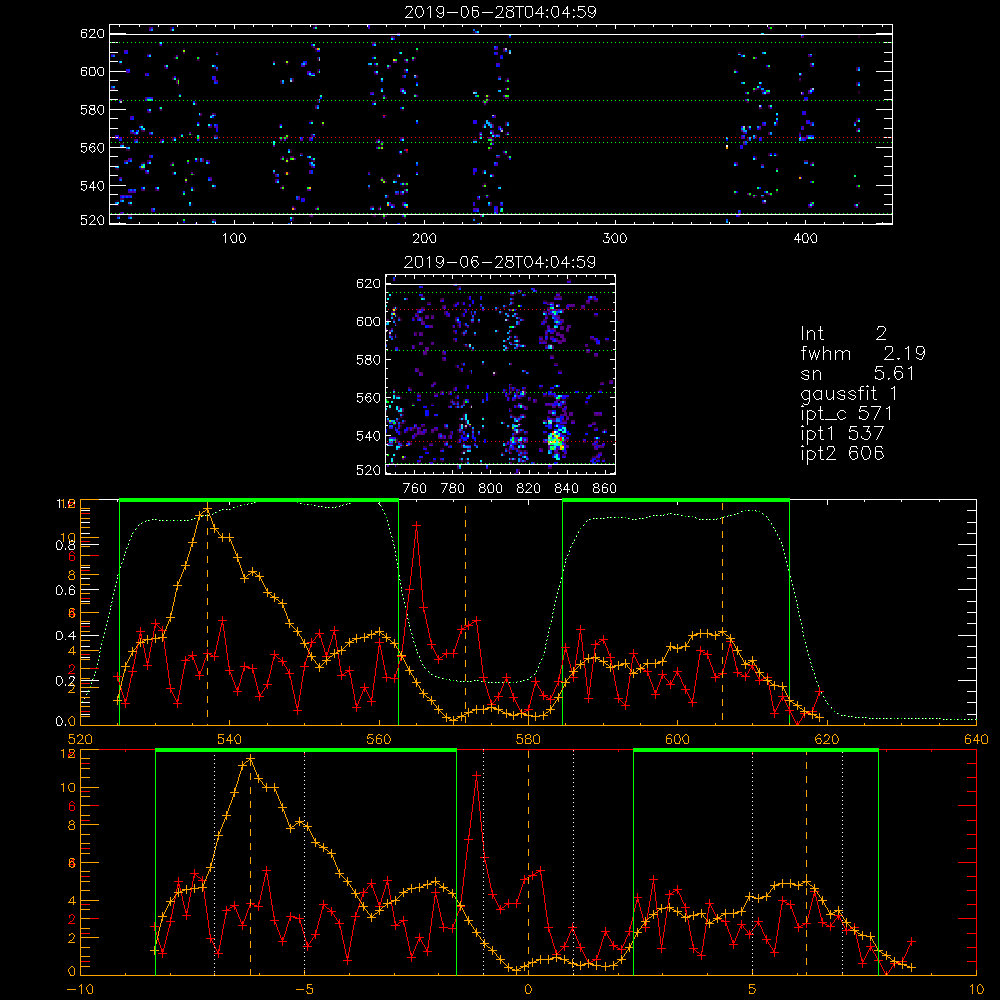Click the left thick green bar atop third plot
This screenshot has width=1000, height=1000.
(259, 501)
